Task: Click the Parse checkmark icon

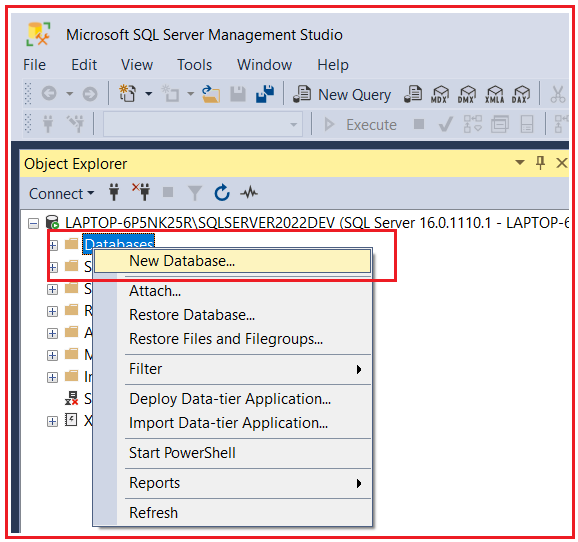Action: (x=446, y=124)
